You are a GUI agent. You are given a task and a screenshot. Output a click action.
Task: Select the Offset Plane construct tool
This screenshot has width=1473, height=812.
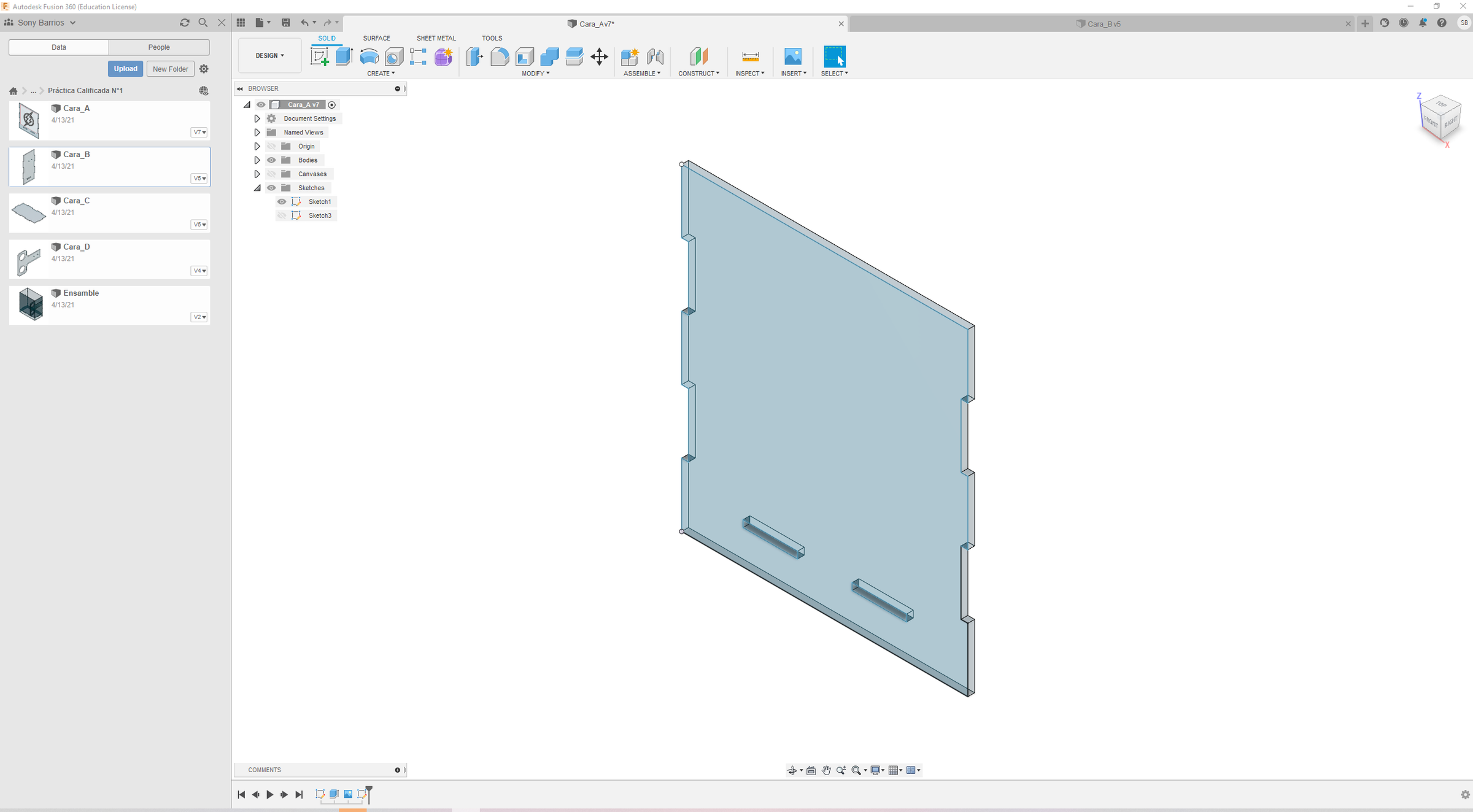pyautogui.click(x=698, y=57)
